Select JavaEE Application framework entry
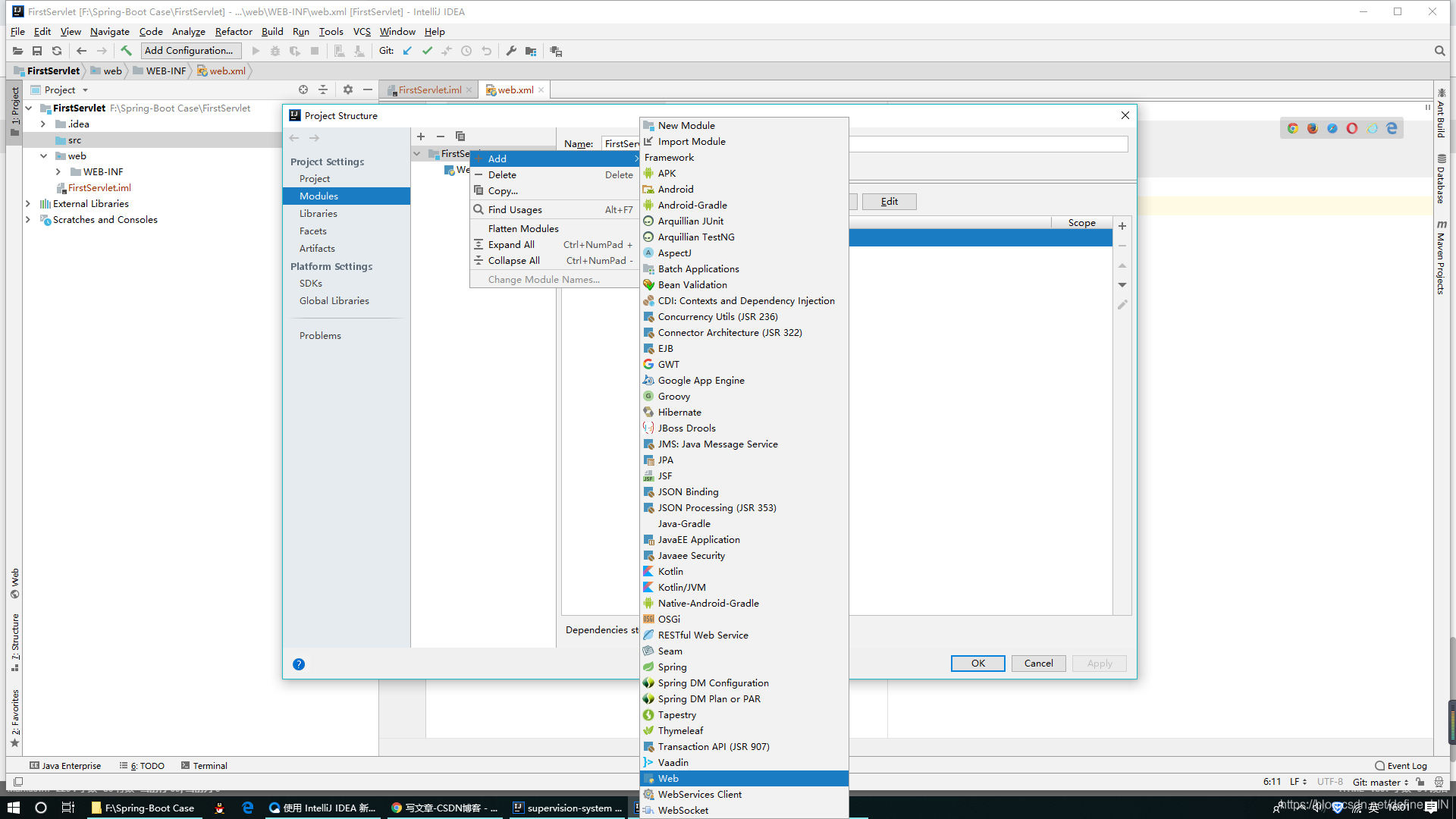This screenshot has width=1456, height=819. tap(744, 540)
